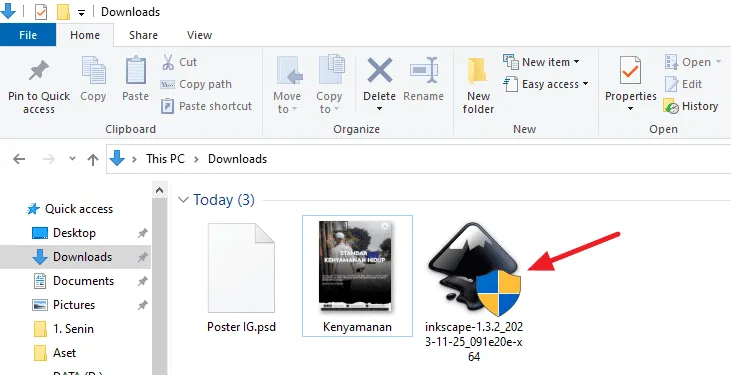Open Desktop in navigation pane
Screen dimensions: 731x375
coord(64,233)
